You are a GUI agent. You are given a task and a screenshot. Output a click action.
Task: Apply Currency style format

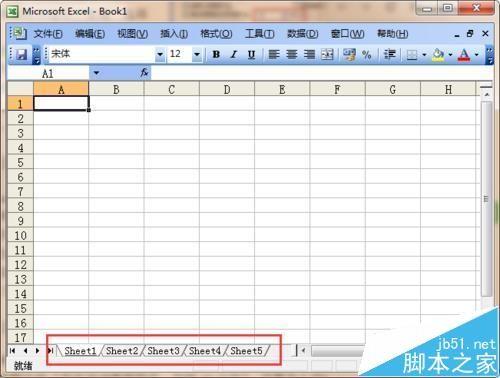click(x=349, y=54)
